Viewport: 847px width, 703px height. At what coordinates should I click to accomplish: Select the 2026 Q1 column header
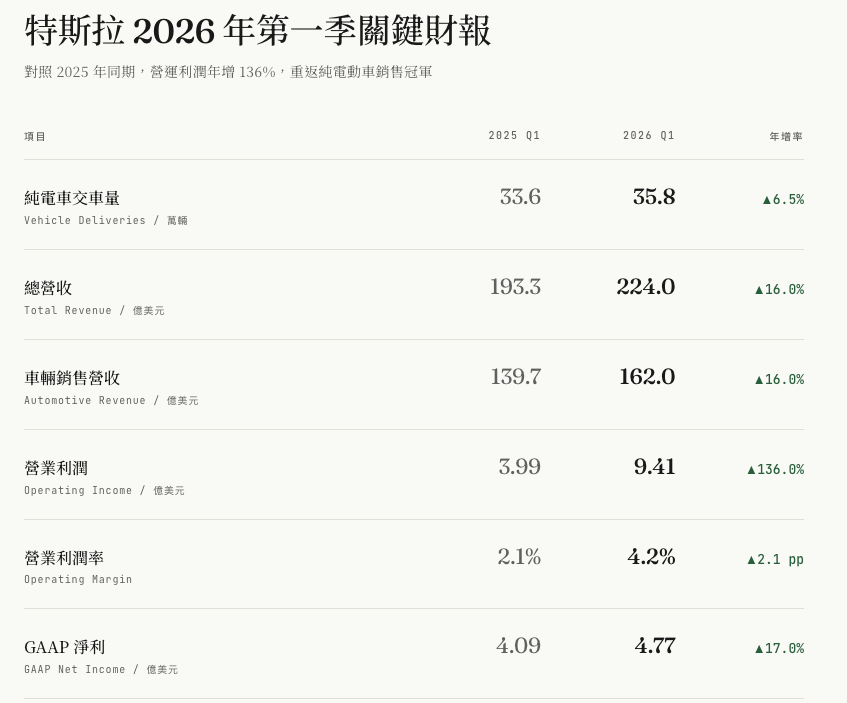(x=649, y=136)
